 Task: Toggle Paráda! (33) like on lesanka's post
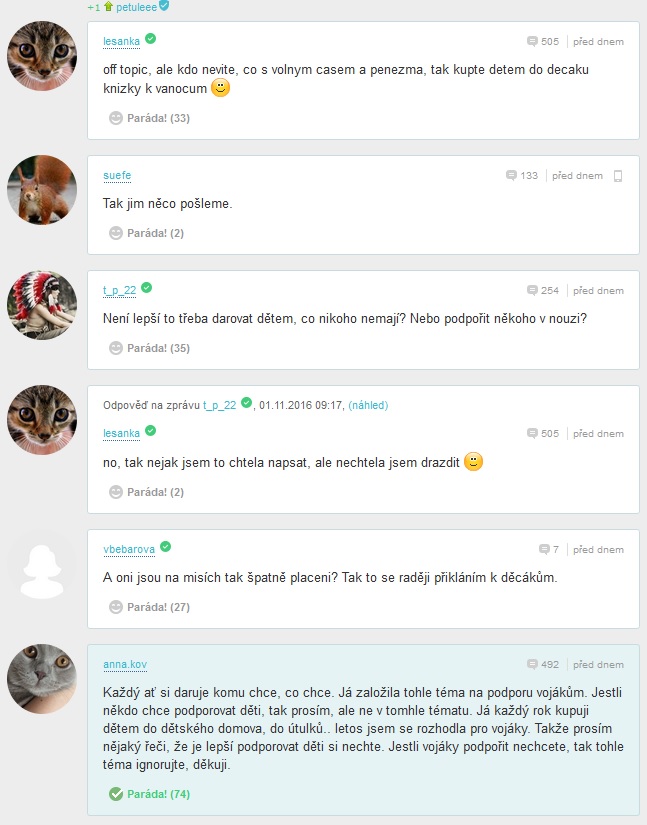point(149,118)
